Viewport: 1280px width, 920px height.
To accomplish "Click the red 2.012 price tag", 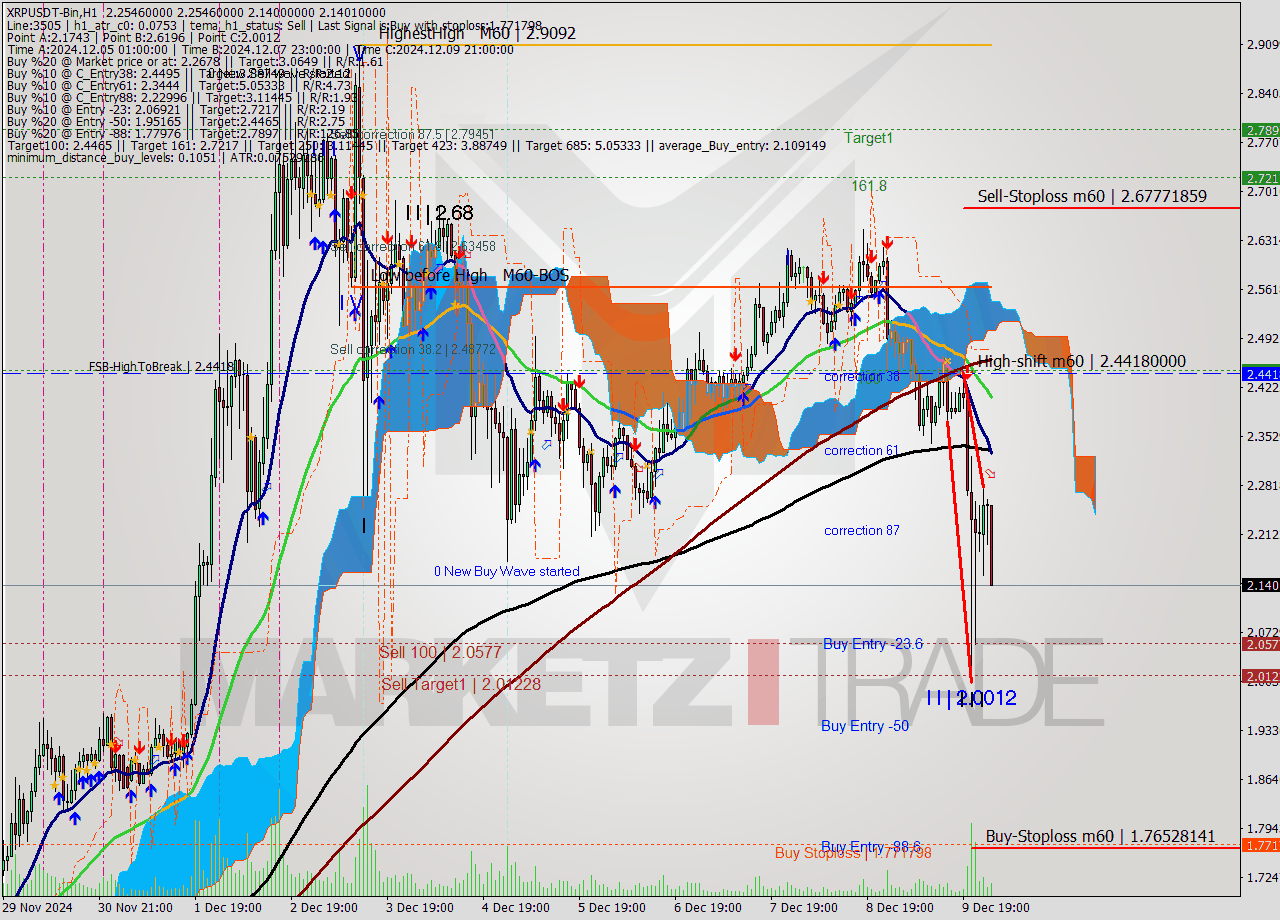I will pyautogui.click(x=1260, y=676).
